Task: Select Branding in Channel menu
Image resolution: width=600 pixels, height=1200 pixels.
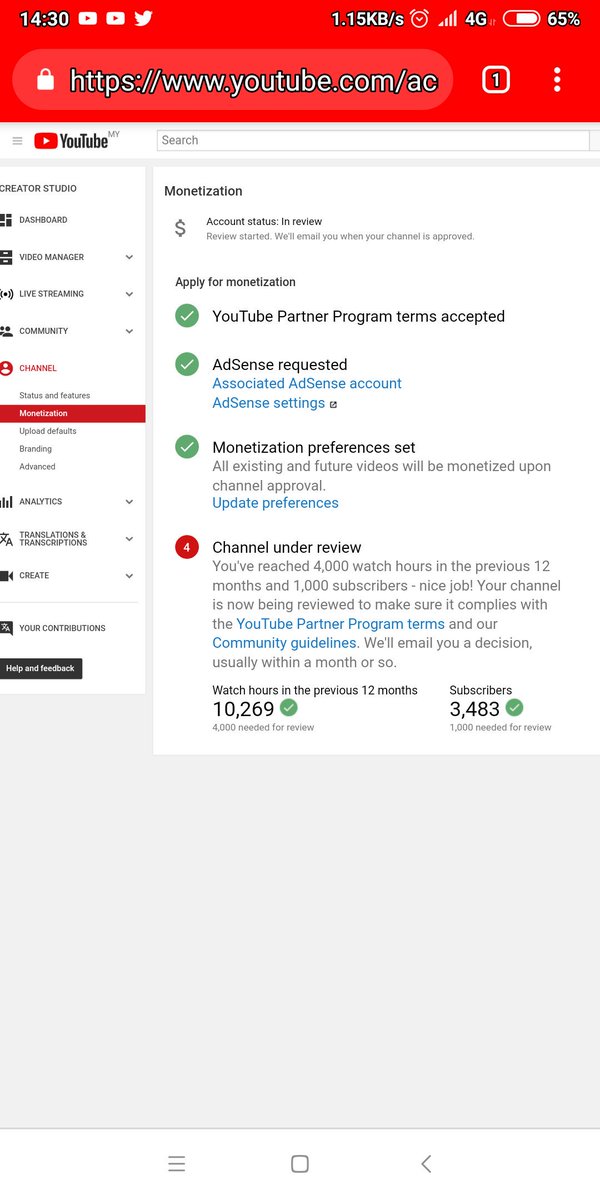Action: click(x=35, y=449)
